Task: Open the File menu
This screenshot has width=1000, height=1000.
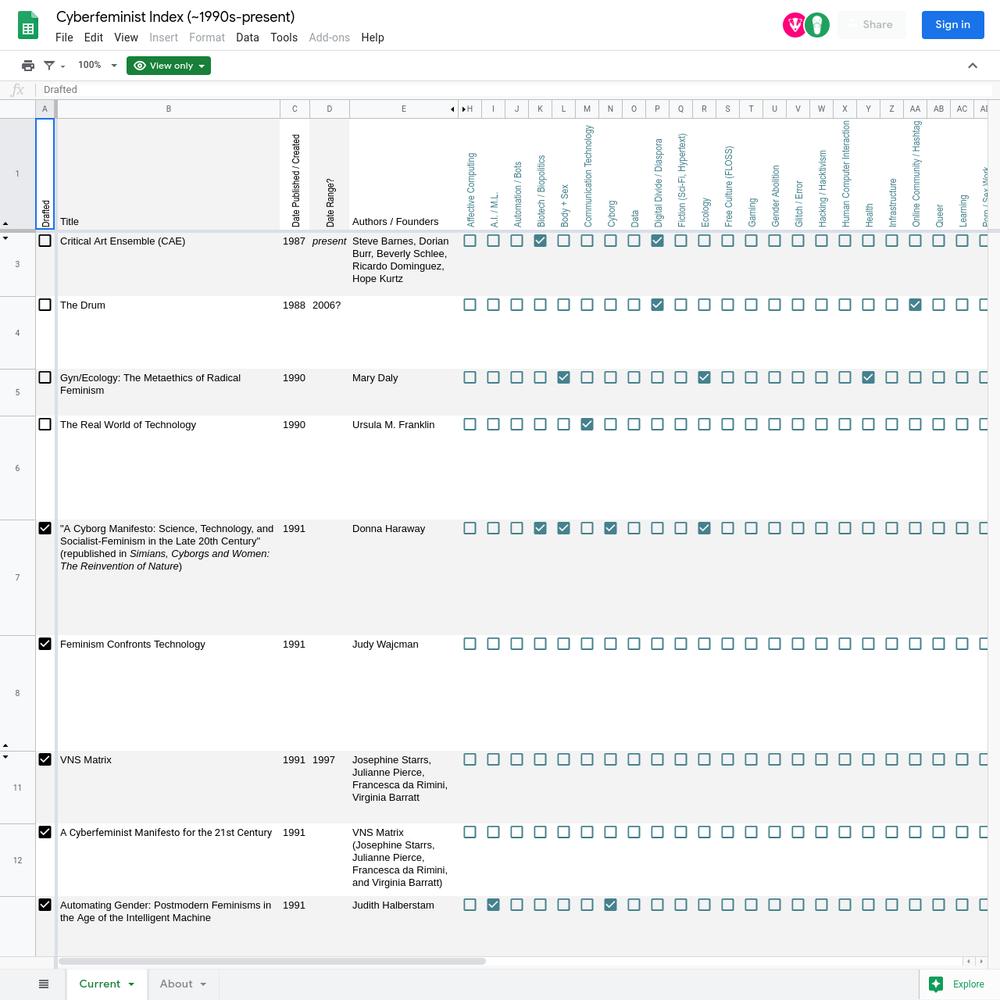Action: coord(64,38)
